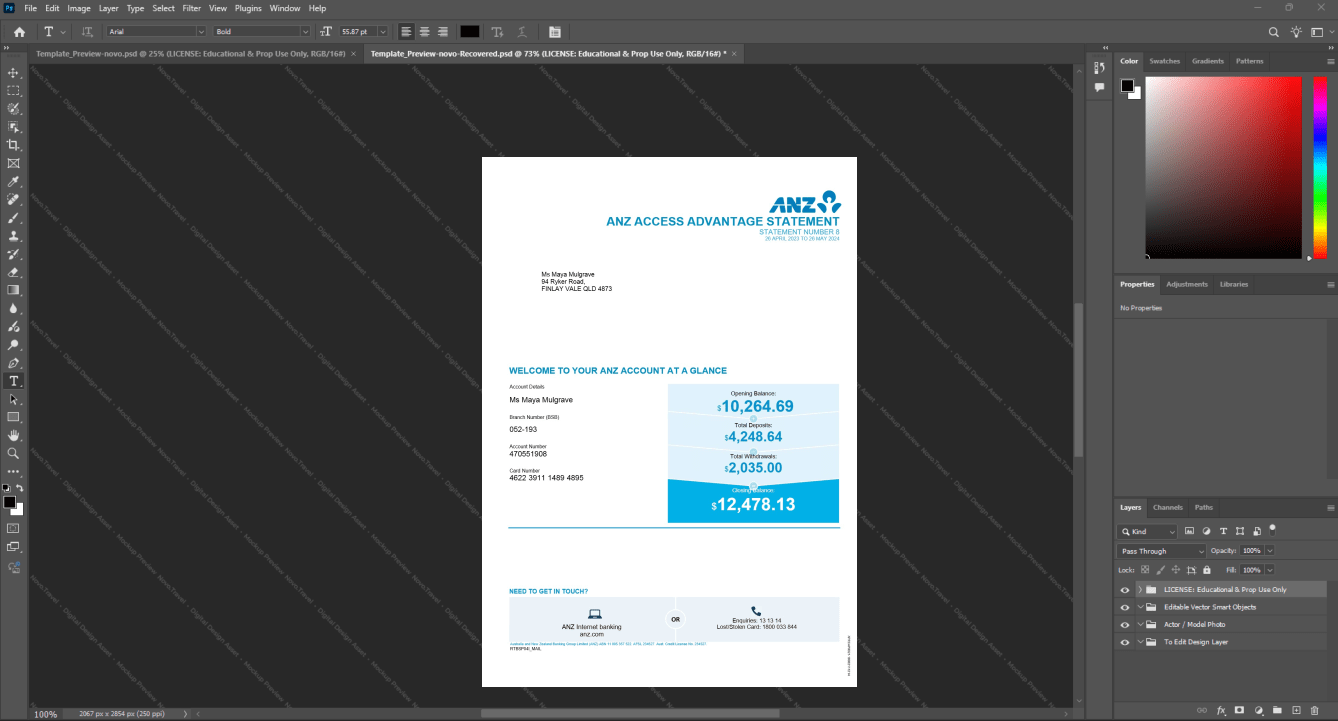Select the Crop tool
The height and width of the screenshot is (721, 1338).
(x=13, y=145)
